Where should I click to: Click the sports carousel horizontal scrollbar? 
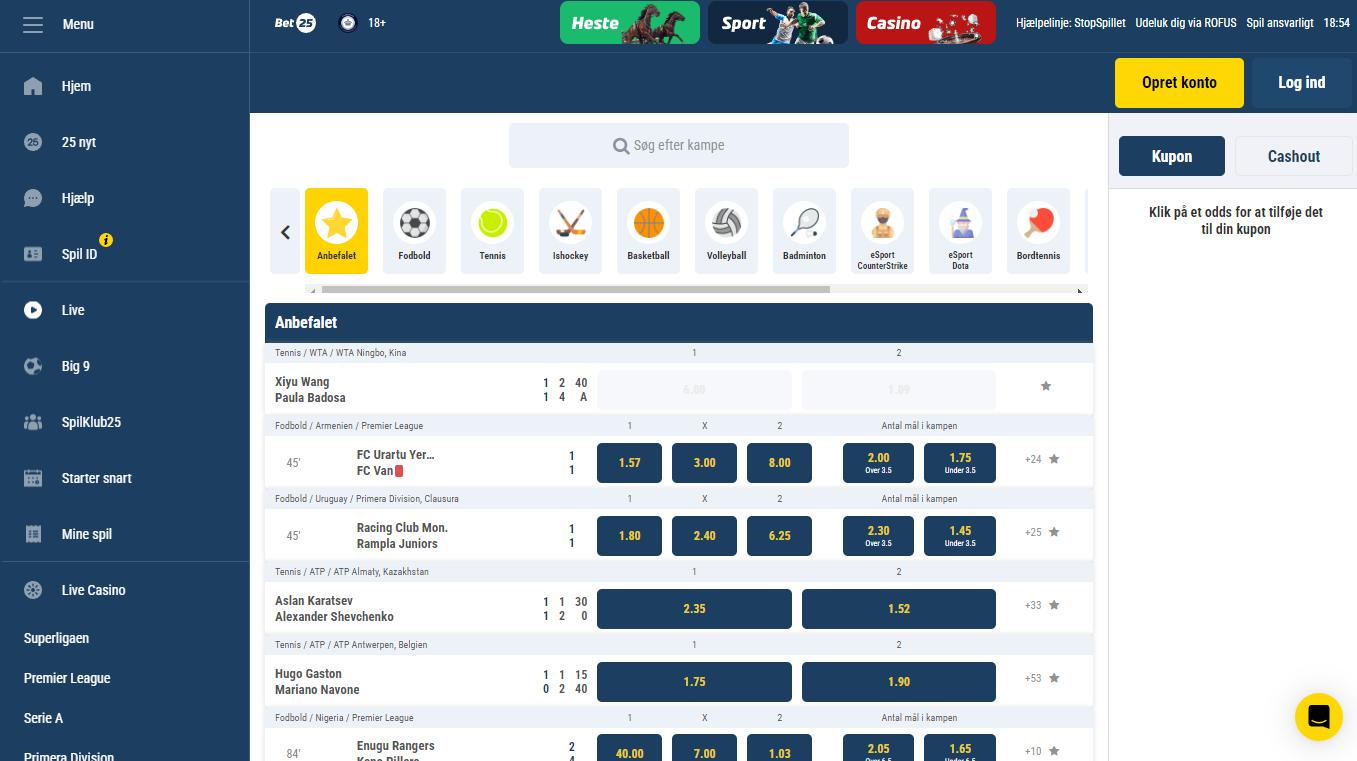(575, 290)
